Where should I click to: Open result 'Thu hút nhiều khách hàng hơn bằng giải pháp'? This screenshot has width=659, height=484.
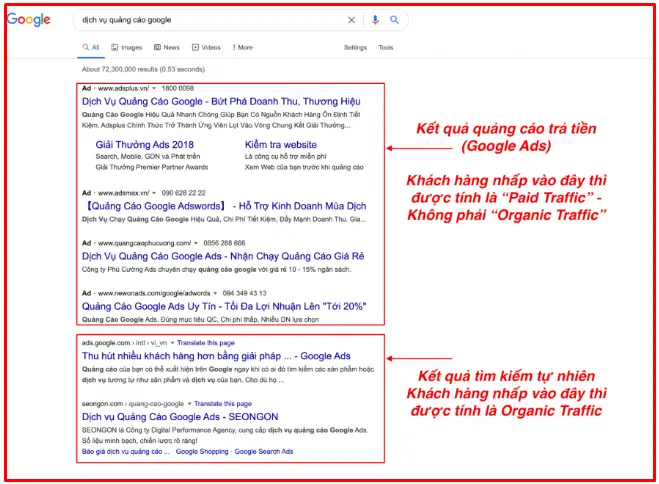point(216,356)
